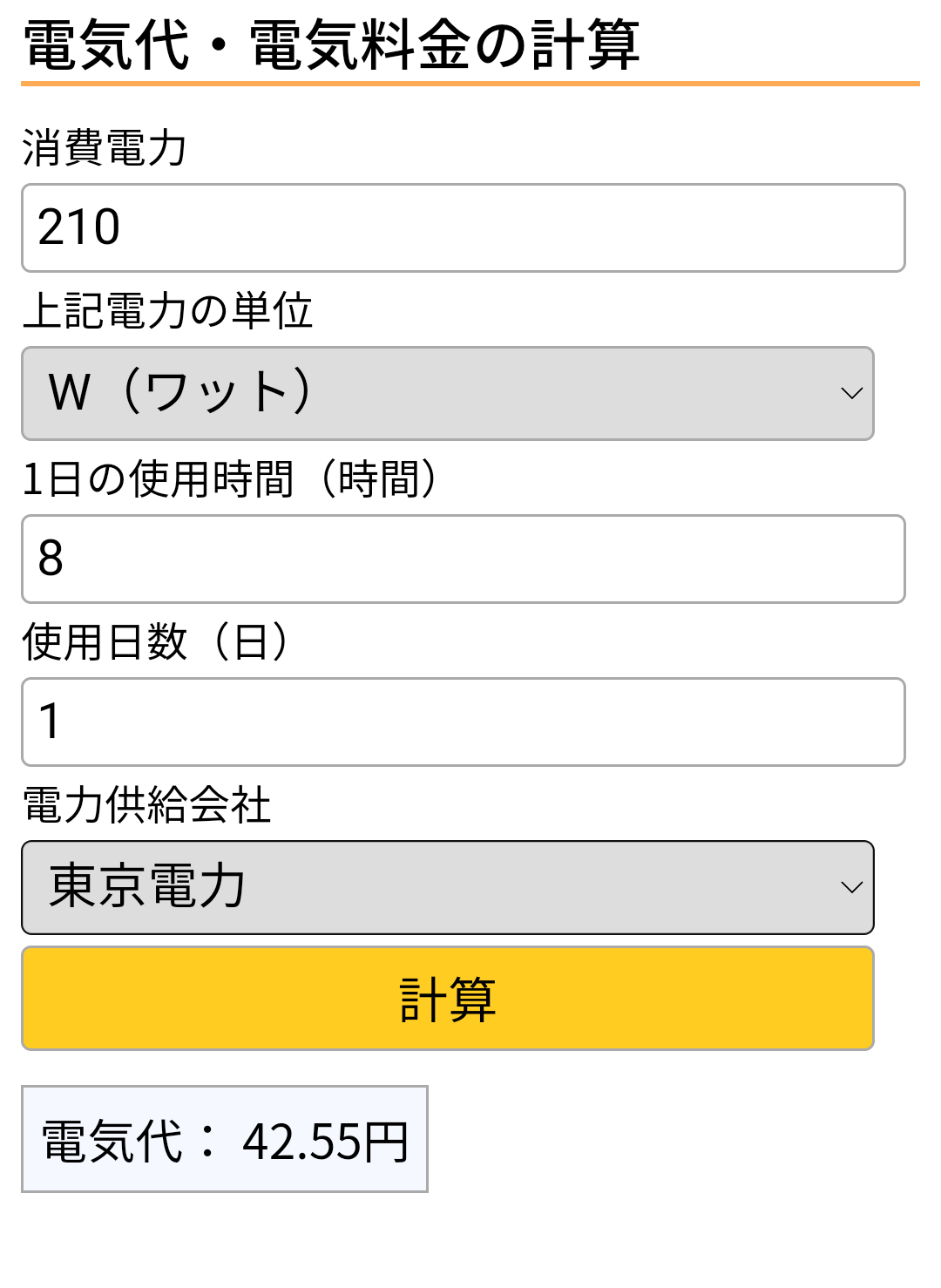Click the chevron arrow on the 東京電力 dropdown

click(851, 887)
